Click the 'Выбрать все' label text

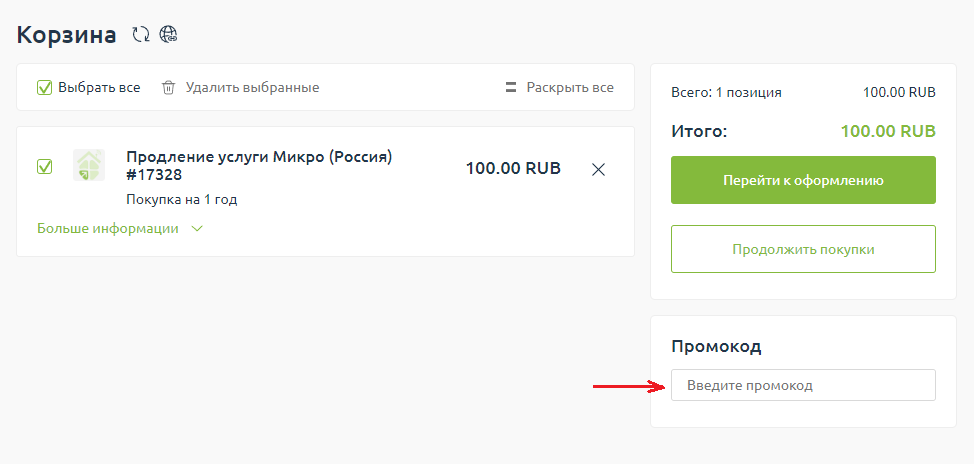[x=99, y=88]
